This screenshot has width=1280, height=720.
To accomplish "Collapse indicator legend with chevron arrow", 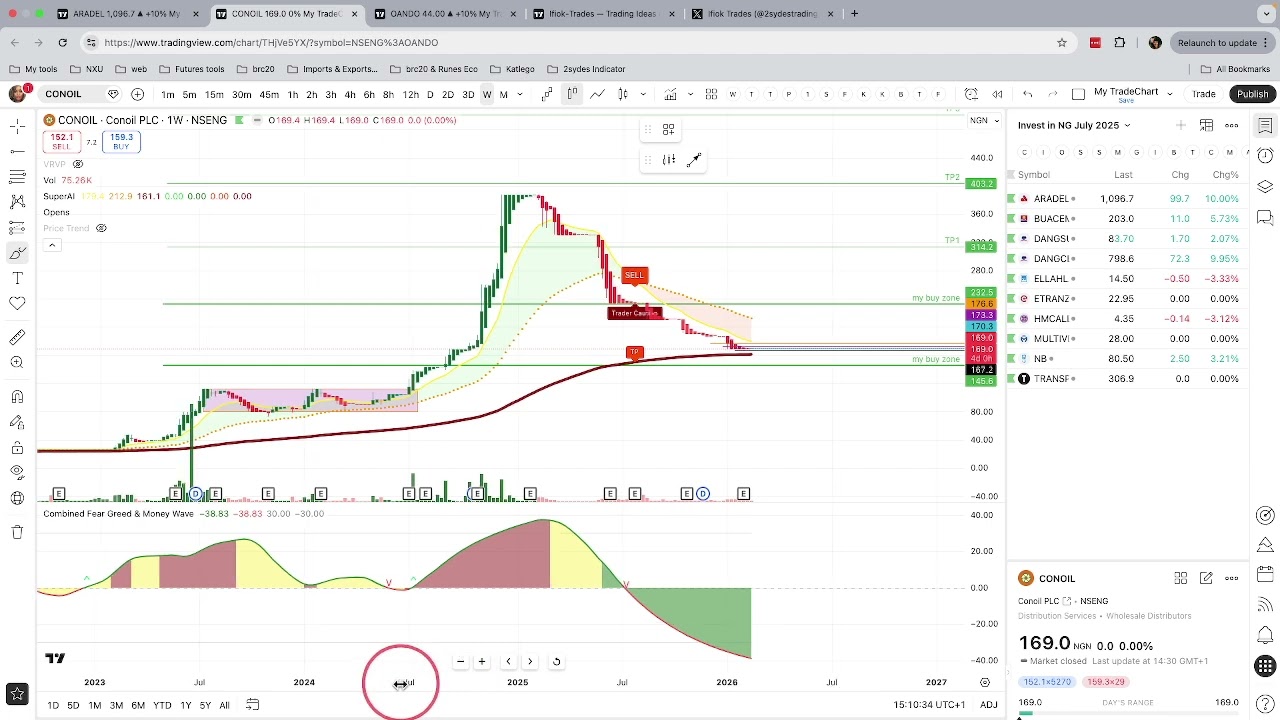I will 51,245.
